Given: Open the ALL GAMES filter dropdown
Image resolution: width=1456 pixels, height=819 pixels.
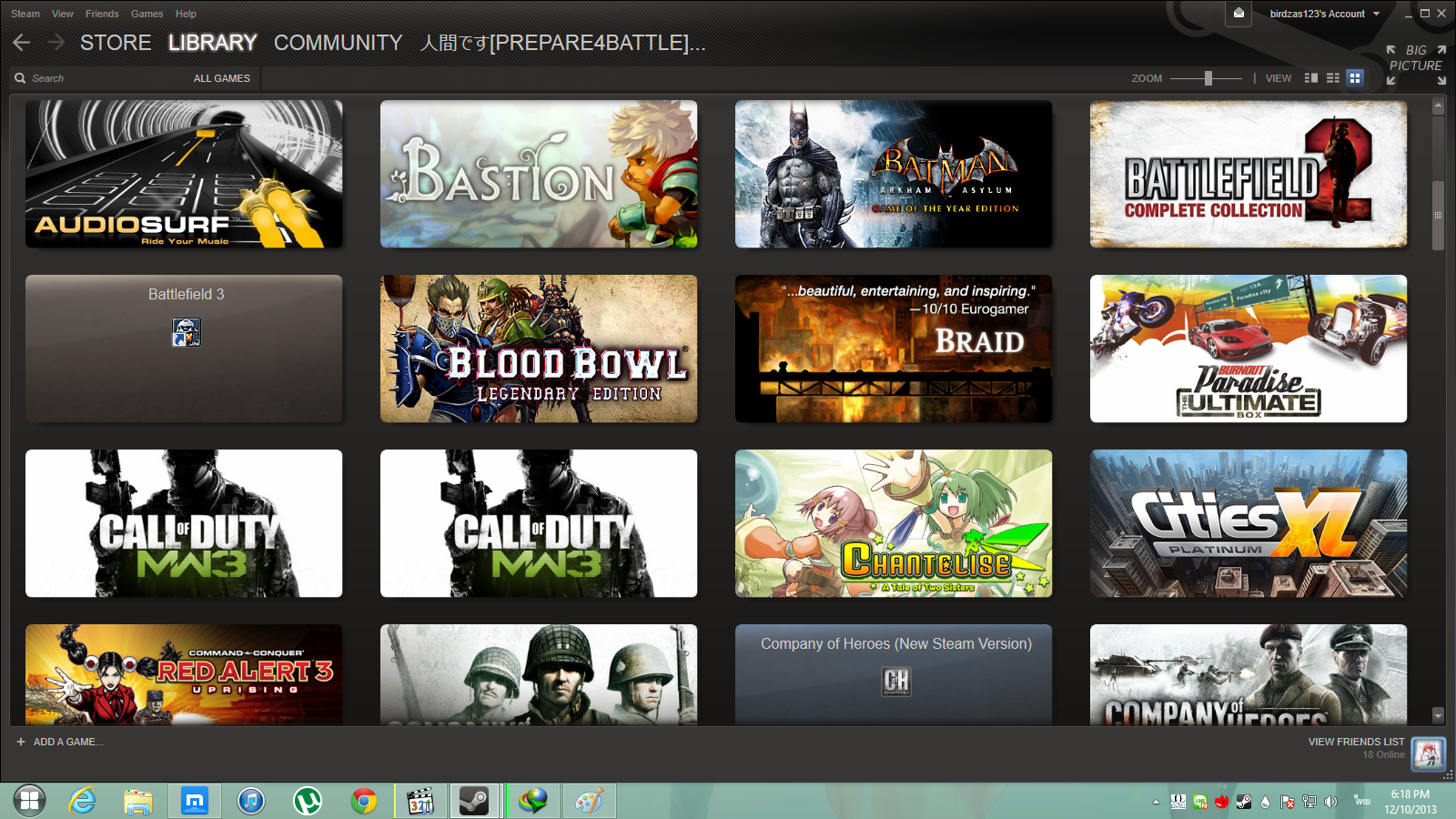Looking at the screenshot, I should pos(221,78).
